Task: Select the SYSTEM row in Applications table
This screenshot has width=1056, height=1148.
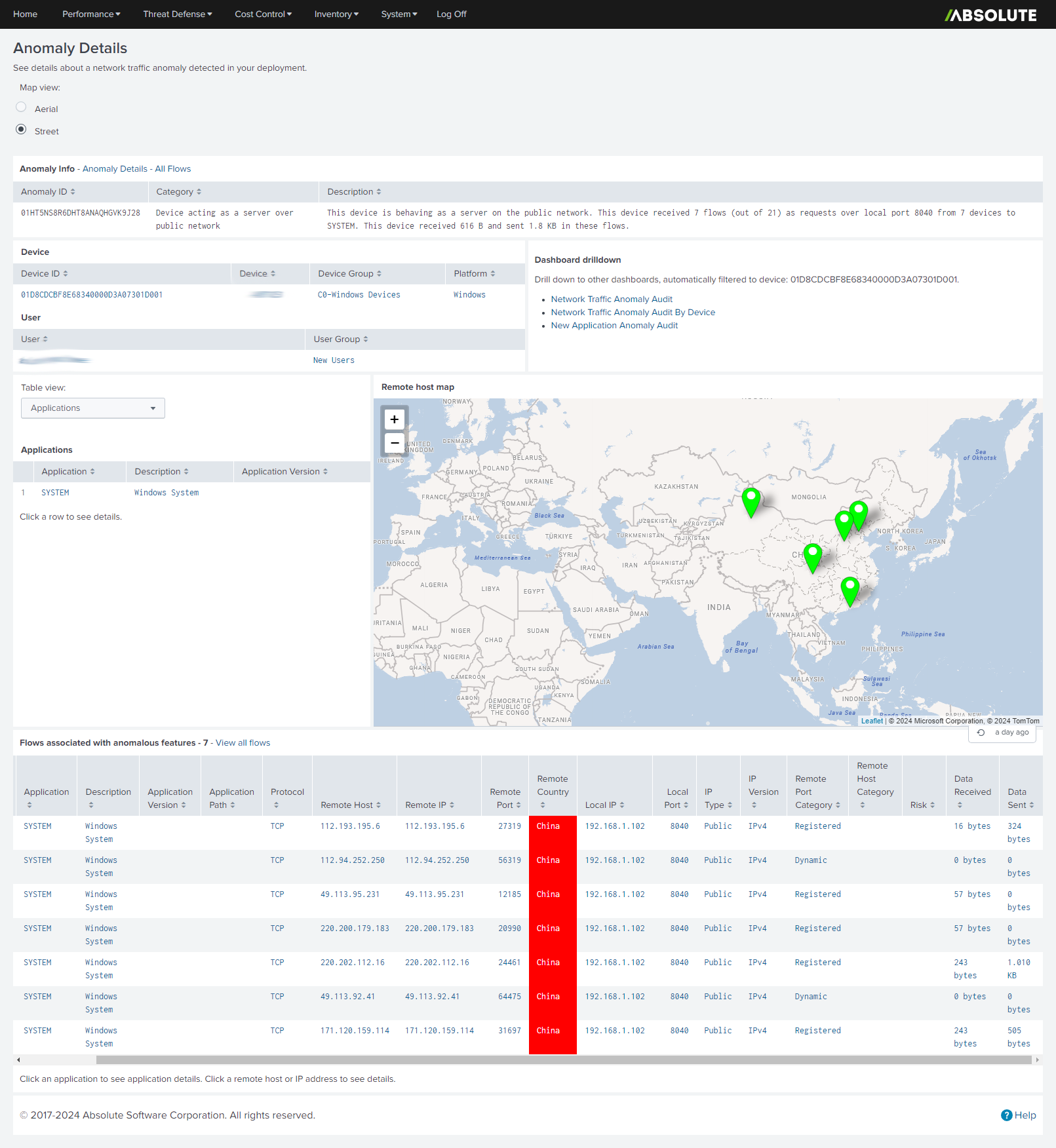Action: click(191, 493)
